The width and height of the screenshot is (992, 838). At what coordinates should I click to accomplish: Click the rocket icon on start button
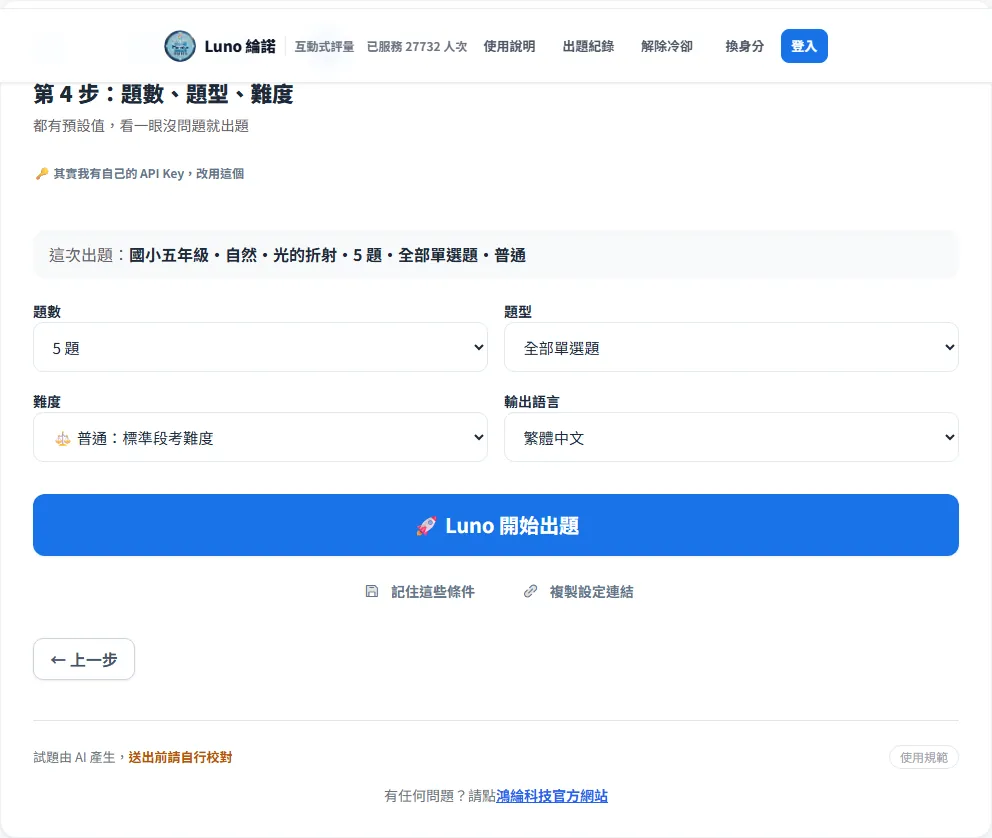pos(426,526)
